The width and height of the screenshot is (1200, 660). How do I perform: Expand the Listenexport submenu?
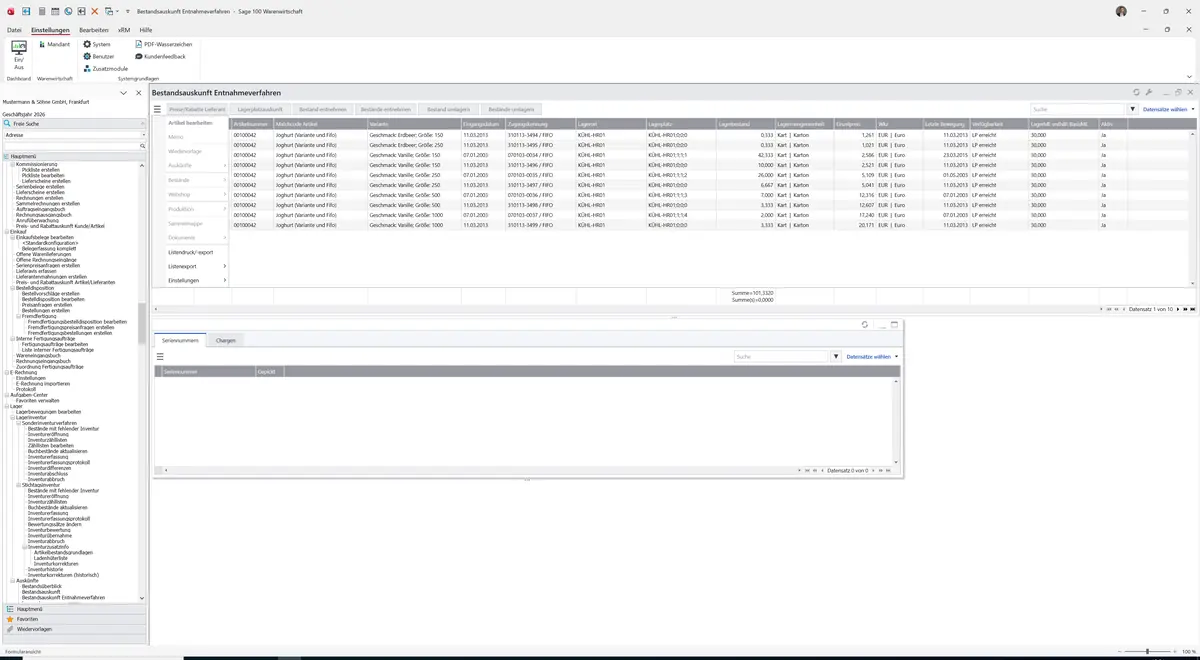(x=197, y=266)
